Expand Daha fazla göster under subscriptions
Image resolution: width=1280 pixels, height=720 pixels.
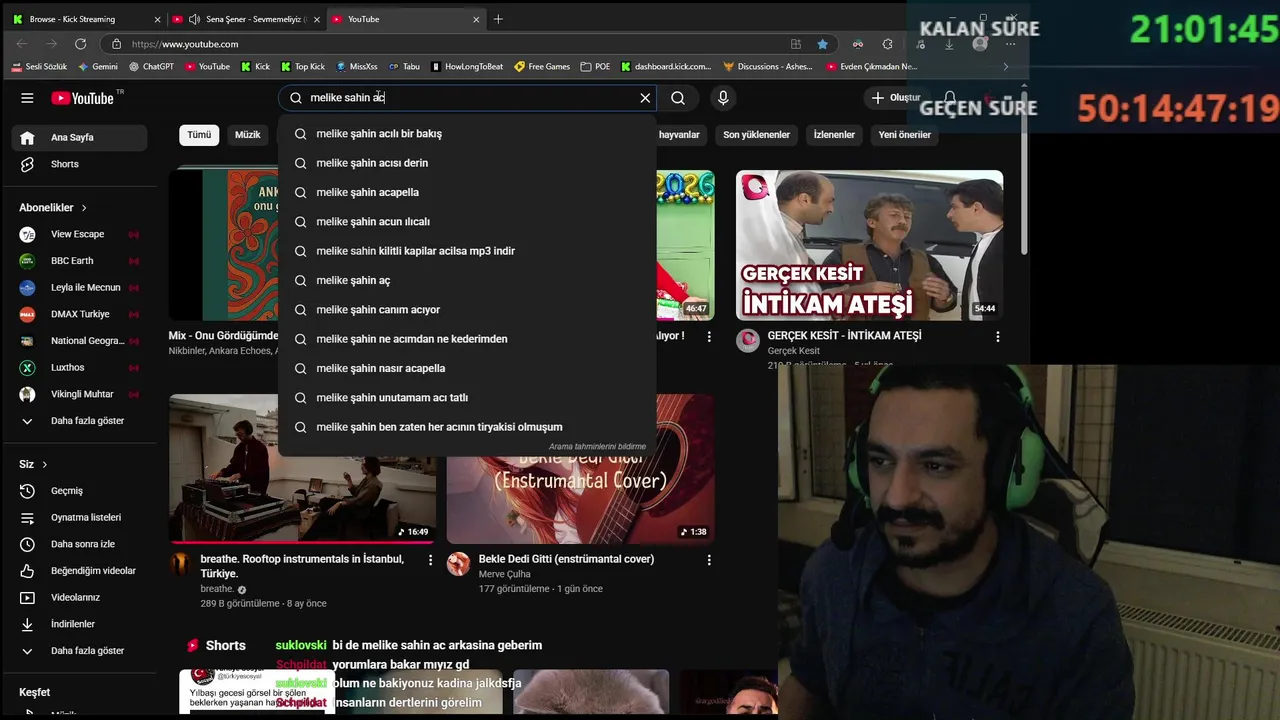pyautogui.click(x=80, y=421)
